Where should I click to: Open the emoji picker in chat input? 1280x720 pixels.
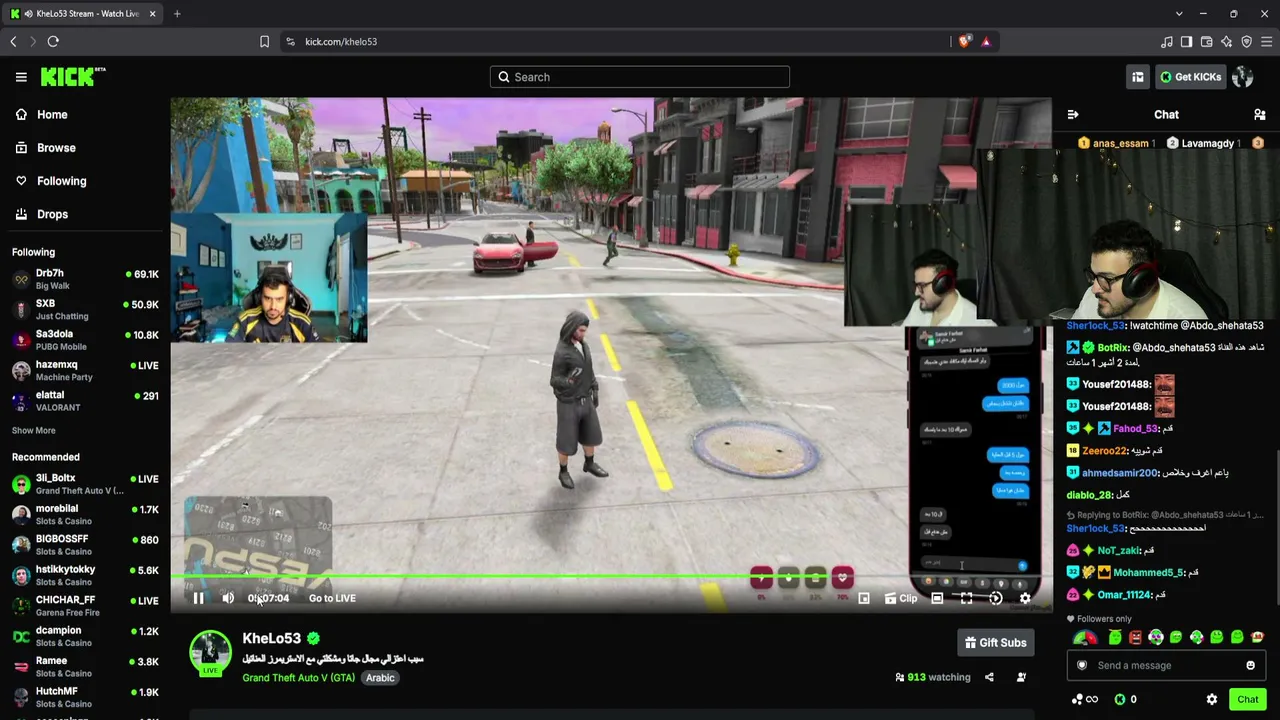click(x=1250, y=666)
